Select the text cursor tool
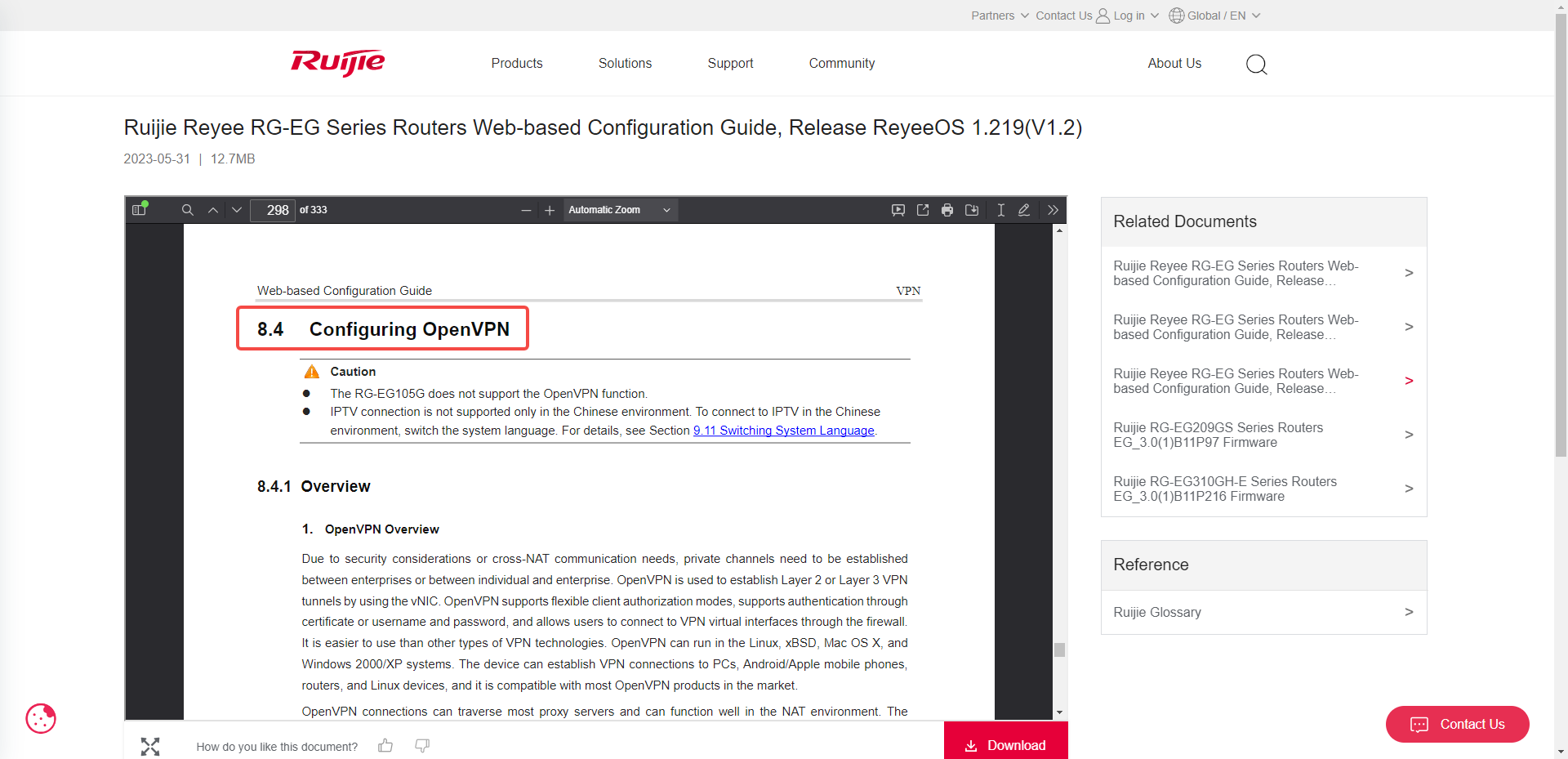Image resolution: width=1568 pixels, height=759 pixels. [1000, 210]
